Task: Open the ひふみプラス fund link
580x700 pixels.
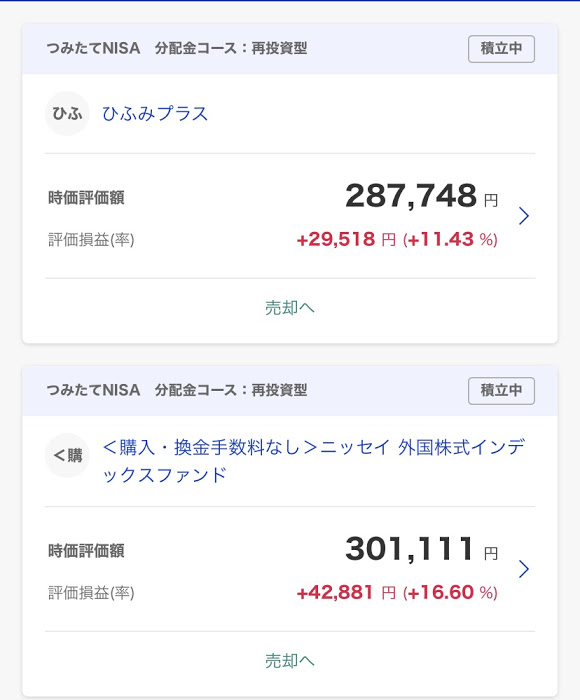Action: click(x=155, y=114)
